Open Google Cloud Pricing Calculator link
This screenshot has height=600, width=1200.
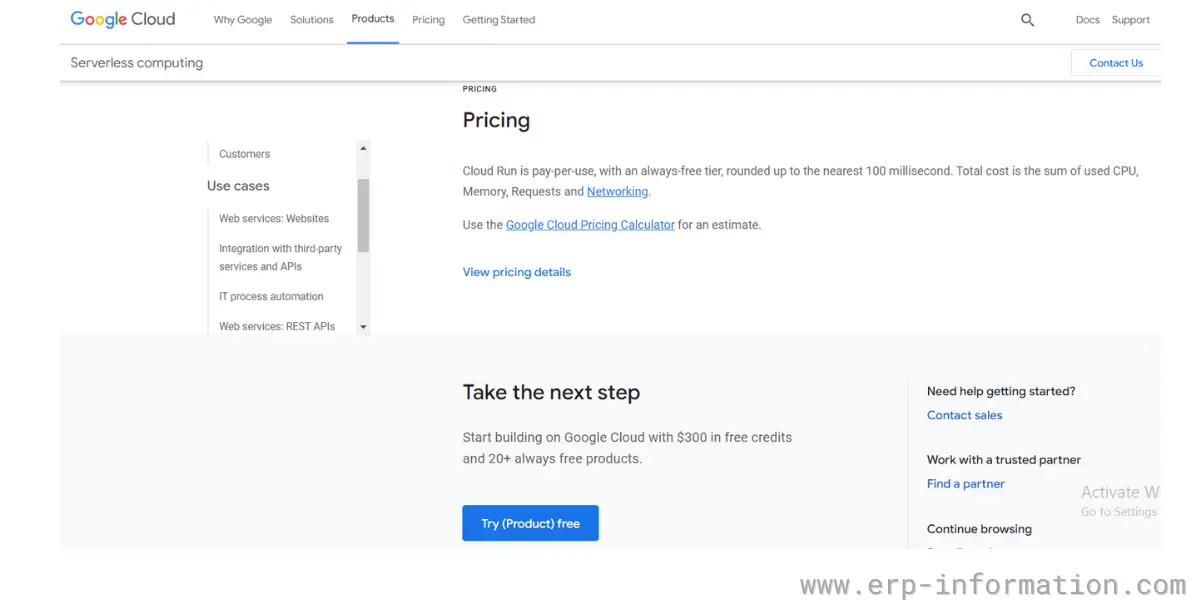tap(590, 225)
